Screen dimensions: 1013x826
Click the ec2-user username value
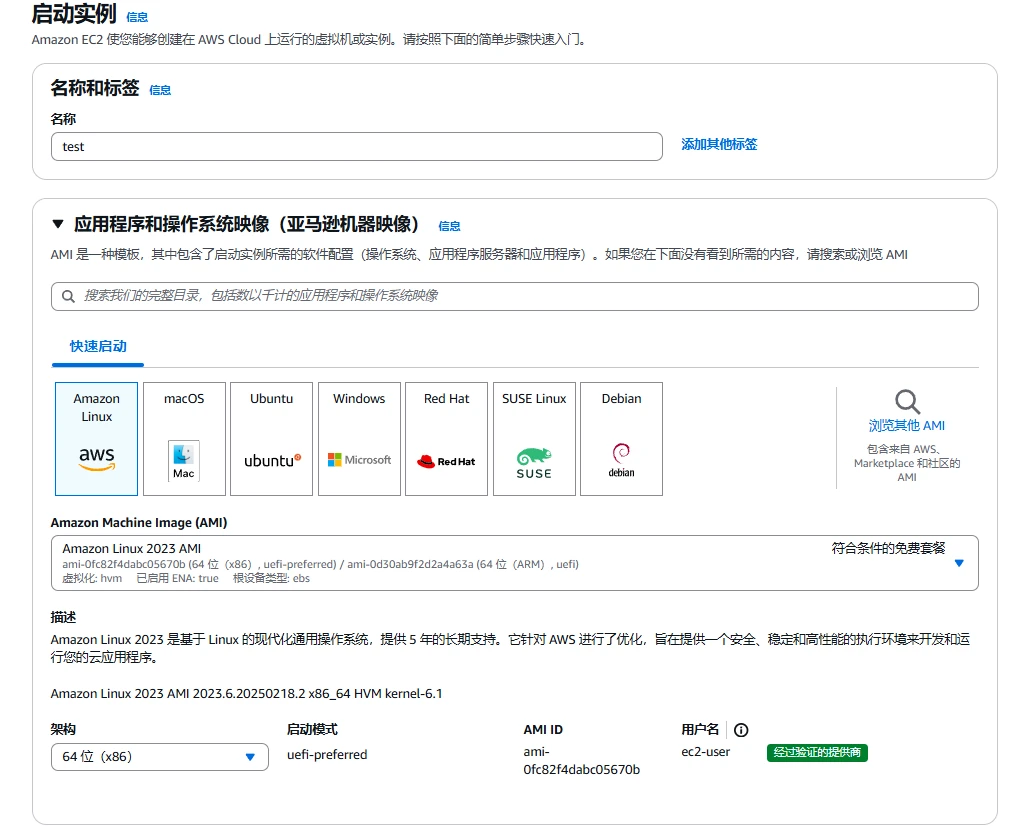[x=705, y=752]
